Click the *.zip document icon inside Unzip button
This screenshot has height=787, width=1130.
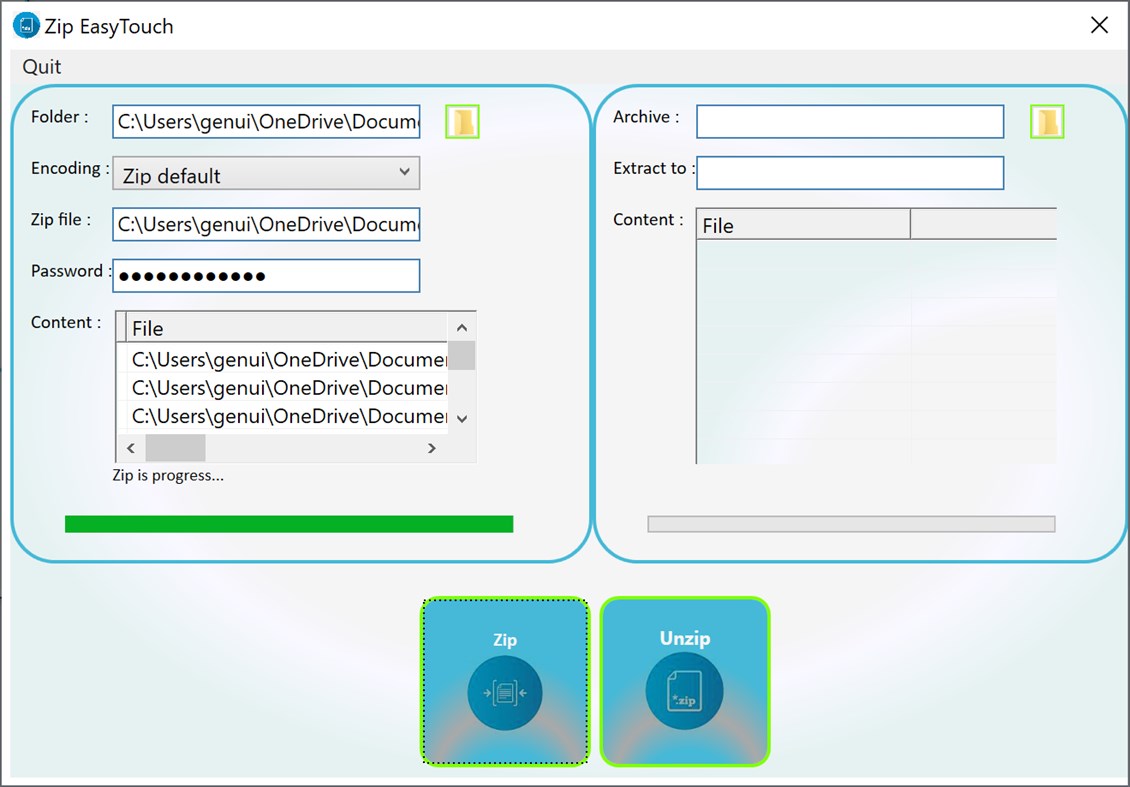(x=685, y=691)
